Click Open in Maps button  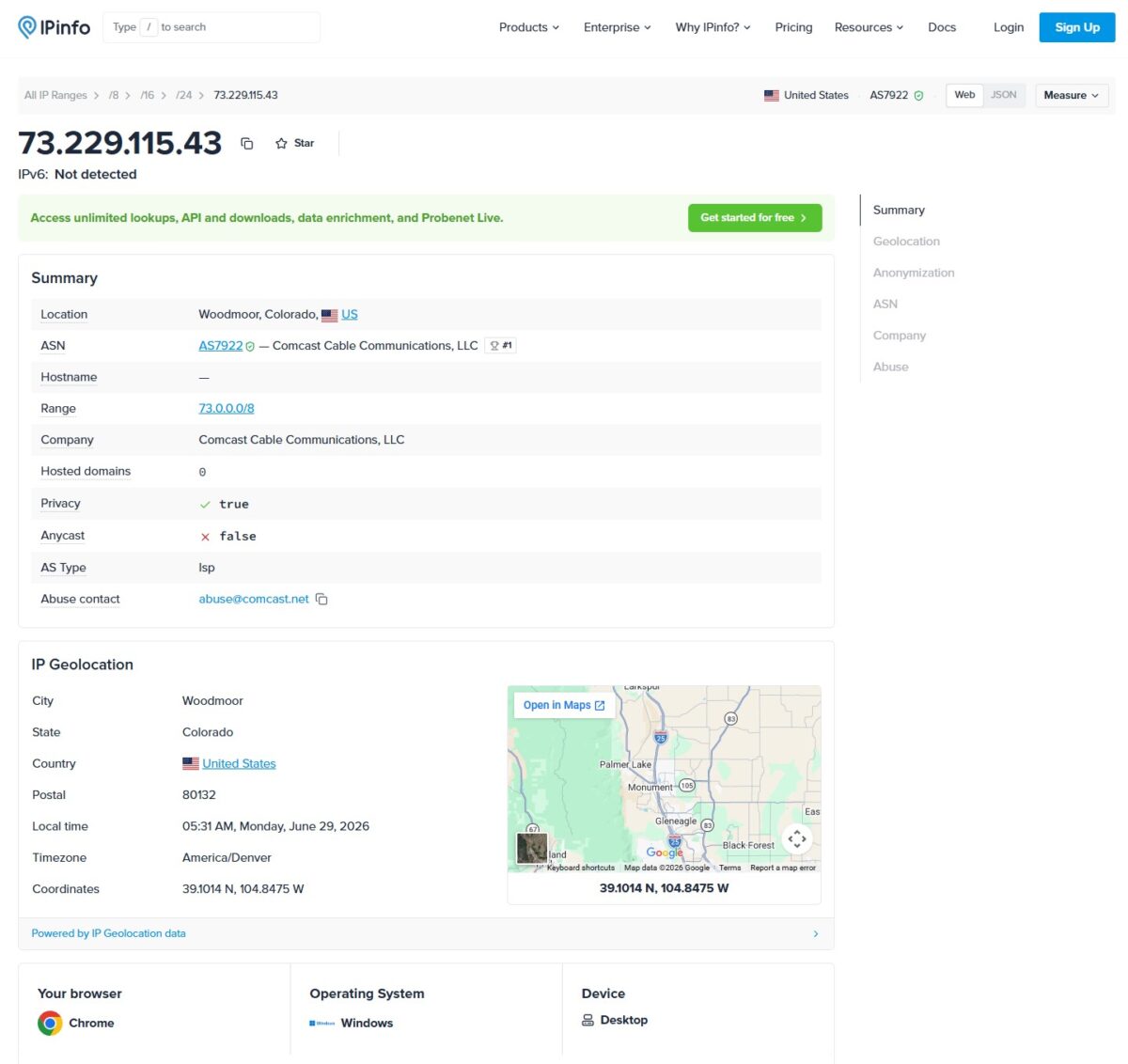pyautogui.click(x=564, y=706)
